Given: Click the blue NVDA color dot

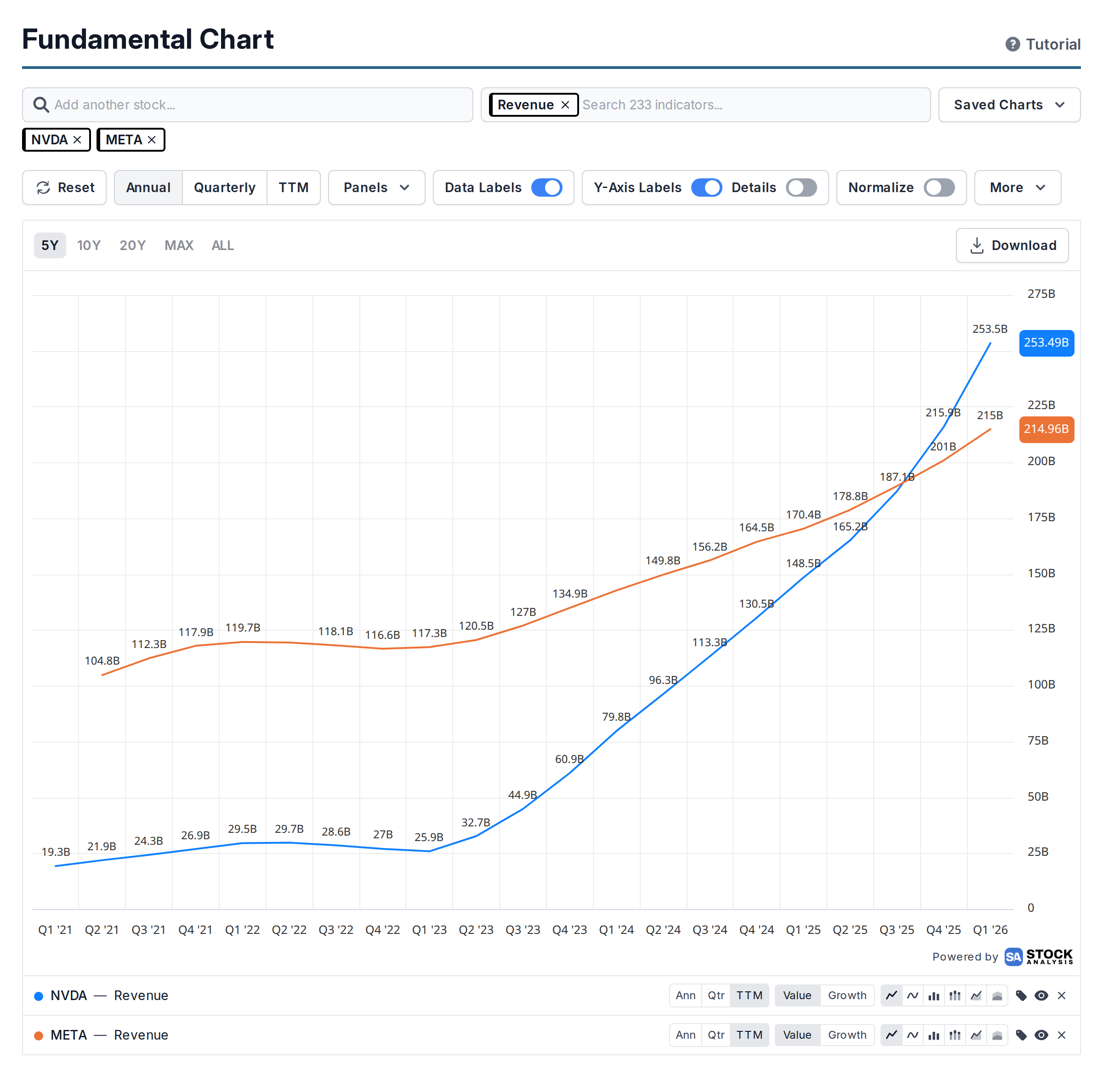Looking at the screenshot, I should pyautogui.click(x=38, y=996).
